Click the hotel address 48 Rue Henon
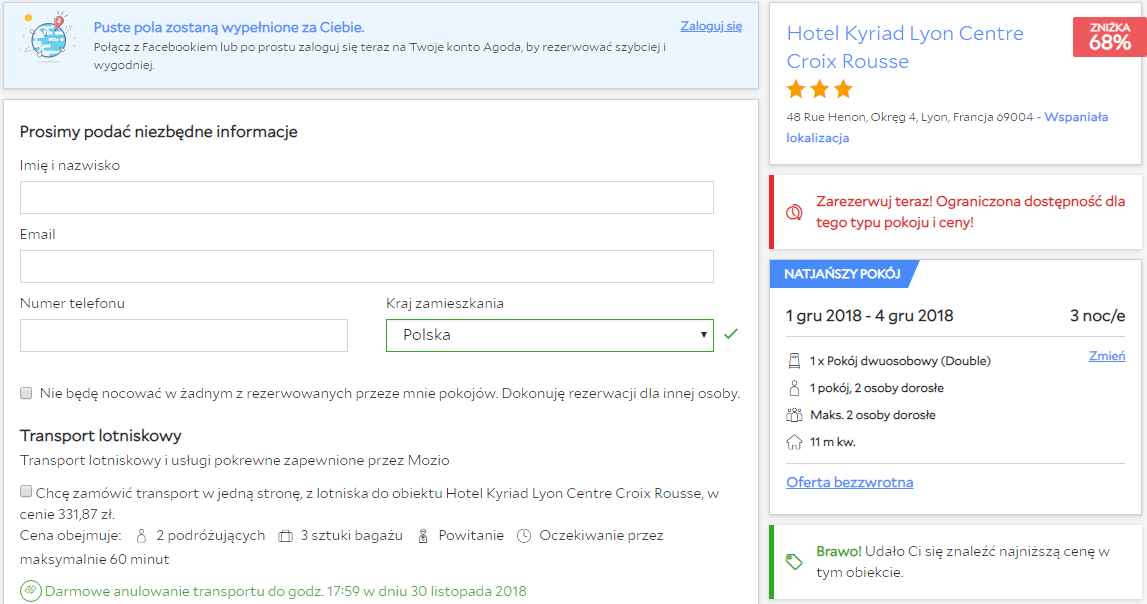 910,117
